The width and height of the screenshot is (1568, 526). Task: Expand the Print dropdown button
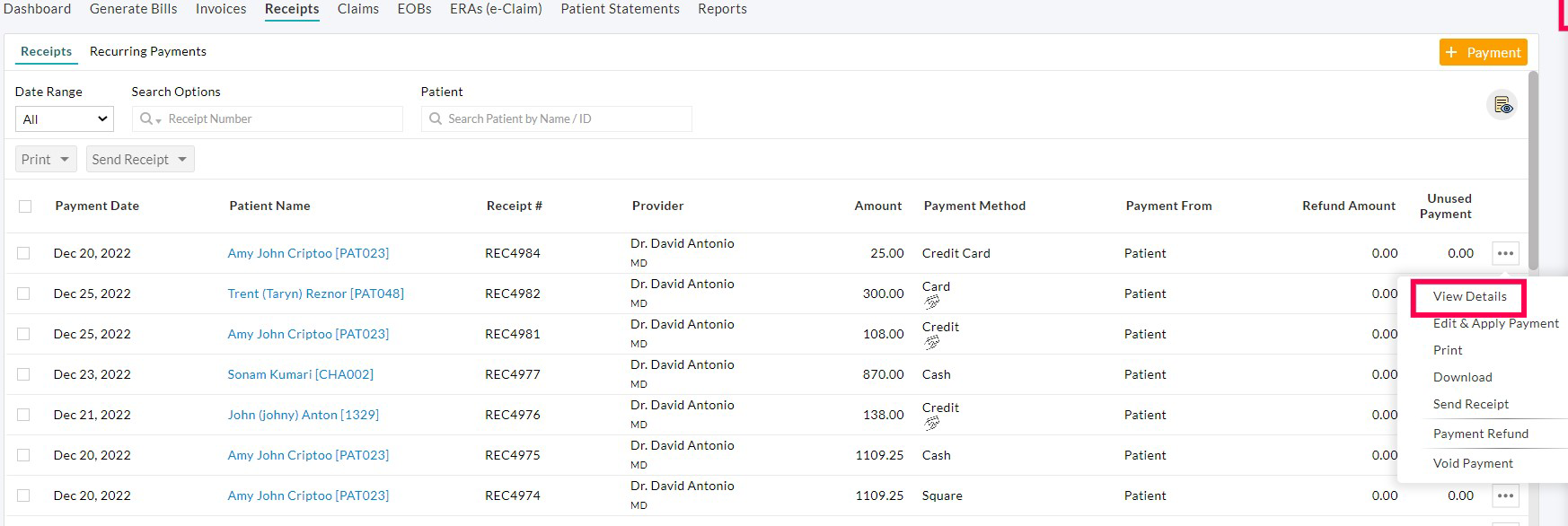click(46, 159)
